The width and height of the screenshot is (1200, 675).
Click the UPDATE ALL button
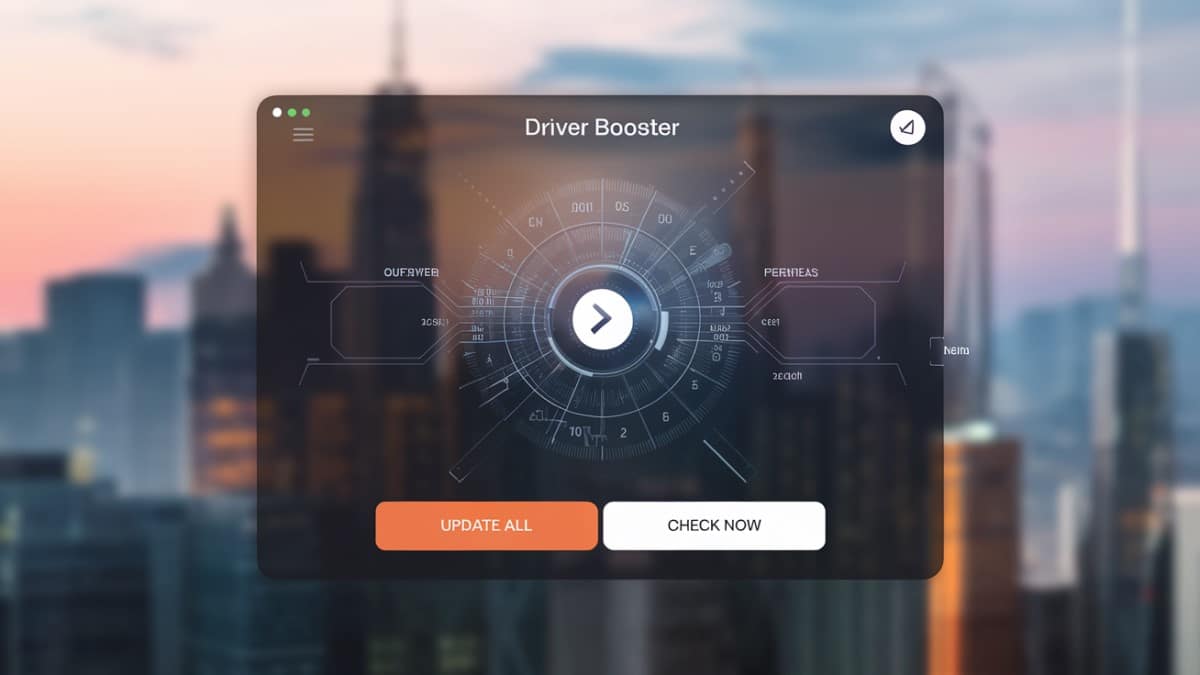[486, 526]
